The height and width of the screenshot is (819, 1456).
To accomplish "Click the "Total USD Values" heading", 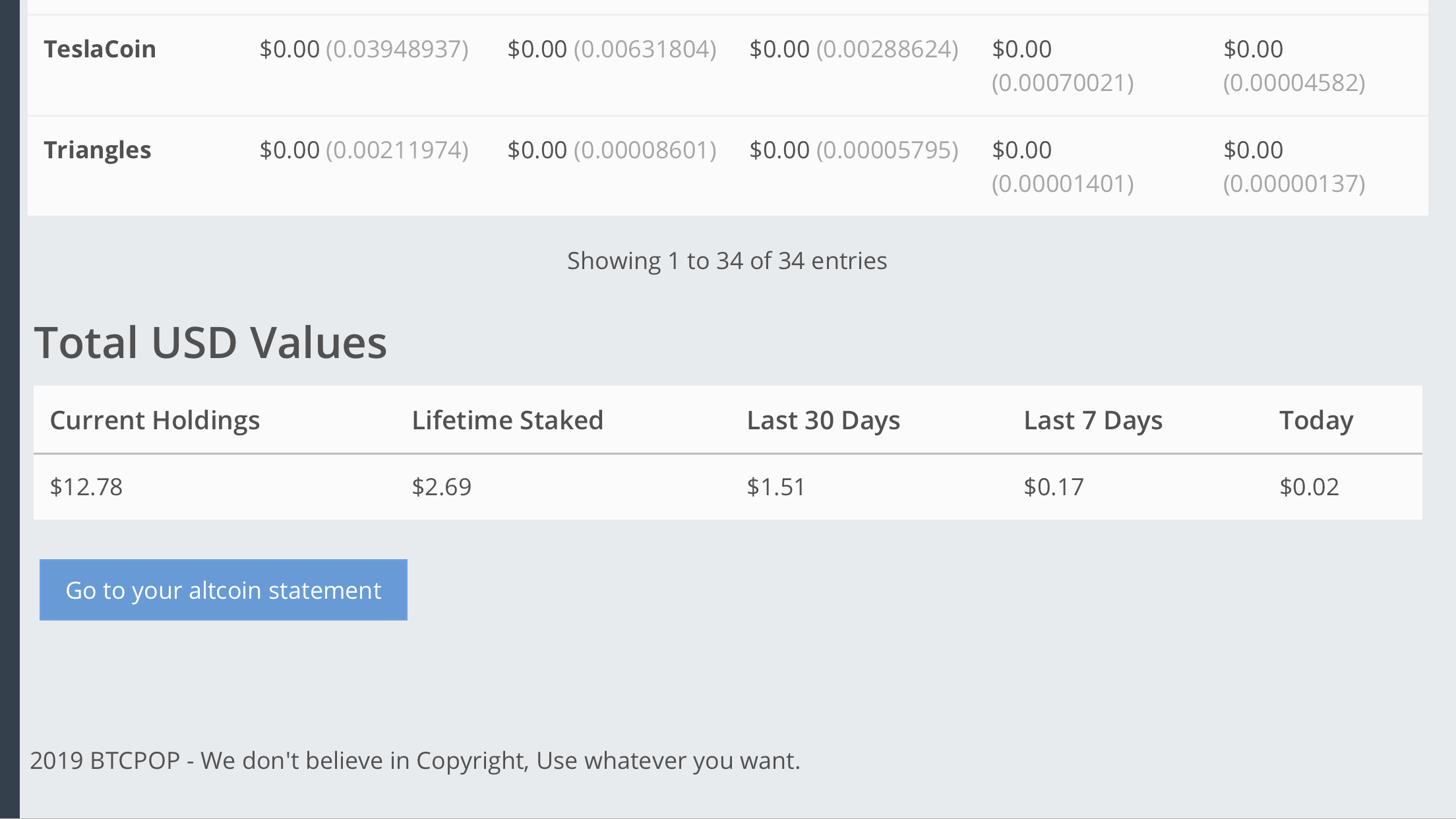I will coord(210,343).
